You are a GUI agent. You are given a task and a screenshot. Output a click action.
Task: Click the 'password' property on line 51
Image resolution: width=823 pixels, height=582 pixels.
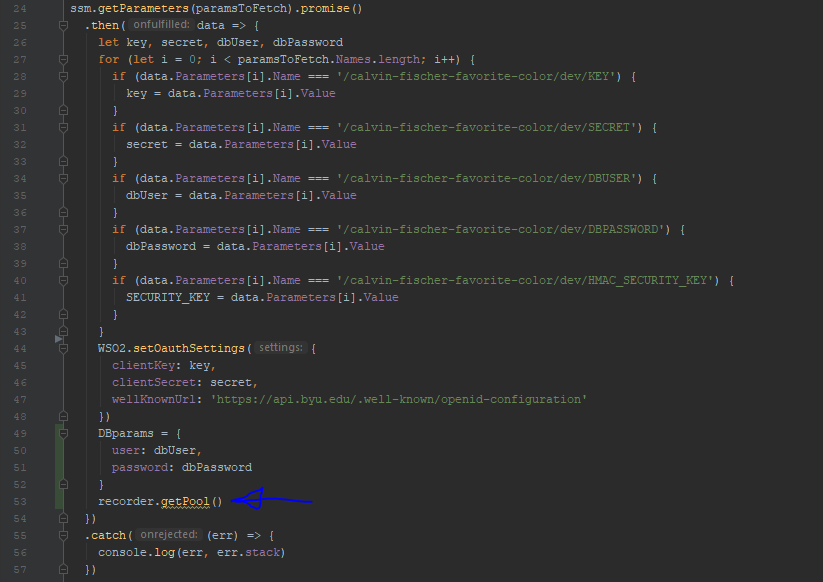tap(140, 468)
